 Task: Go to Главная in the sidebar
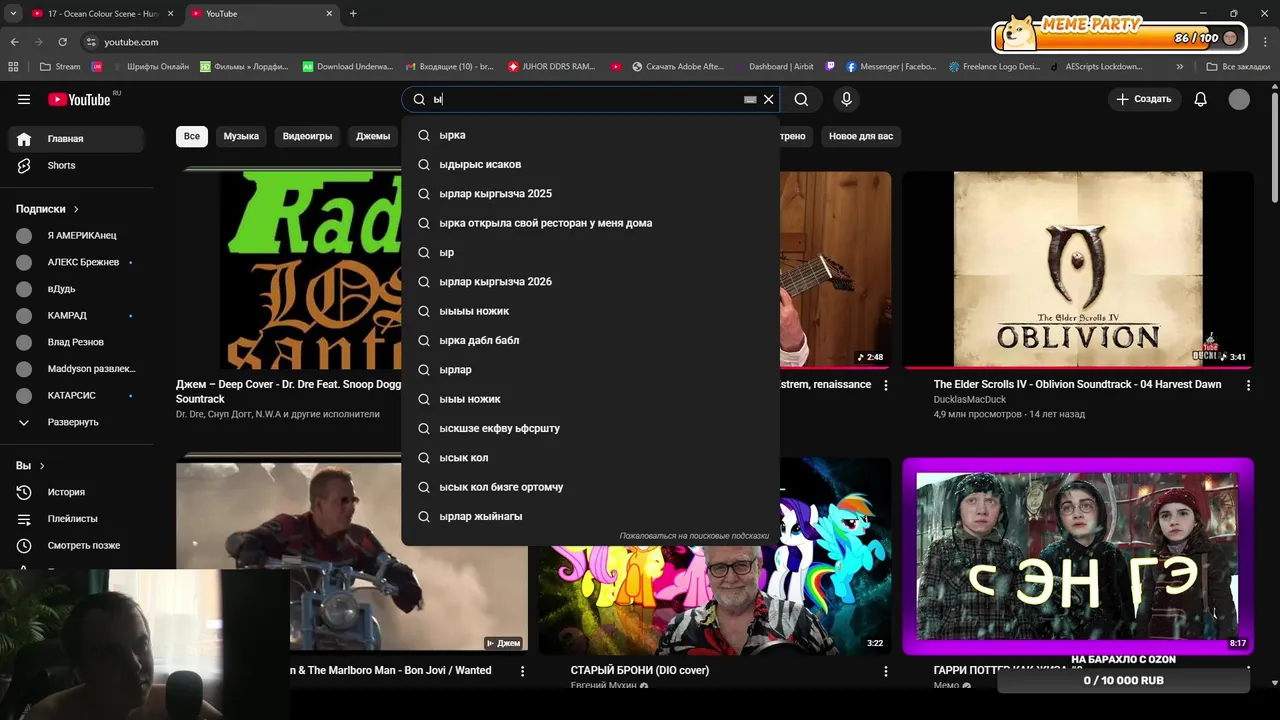77,139
